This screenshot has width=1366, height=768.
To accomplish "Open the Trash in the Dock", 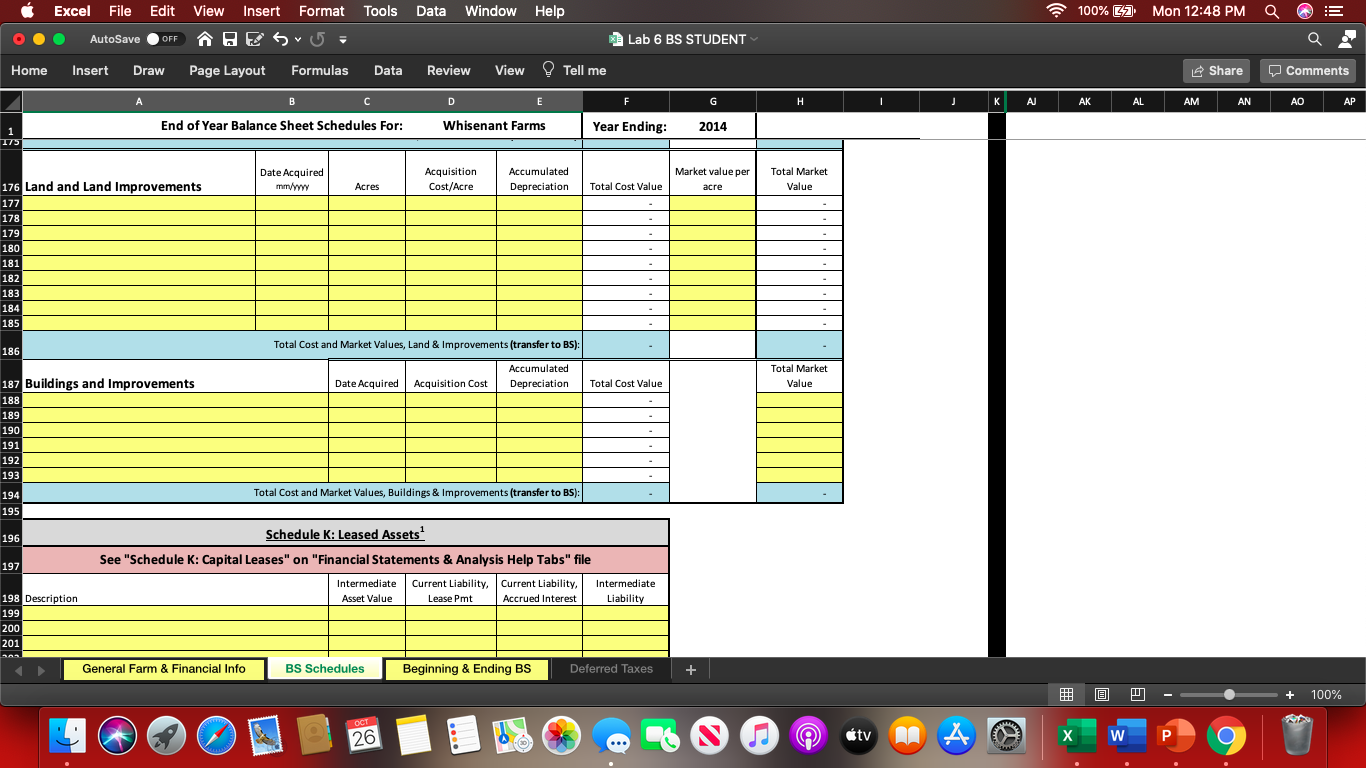I will (x=1296, y=736).
